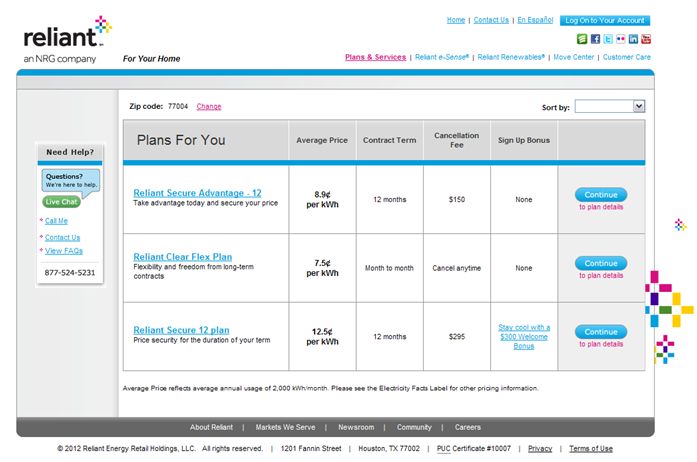Screen dimensions: 697x462
Task: Open the YouTube icon
Action: (646, 39)
